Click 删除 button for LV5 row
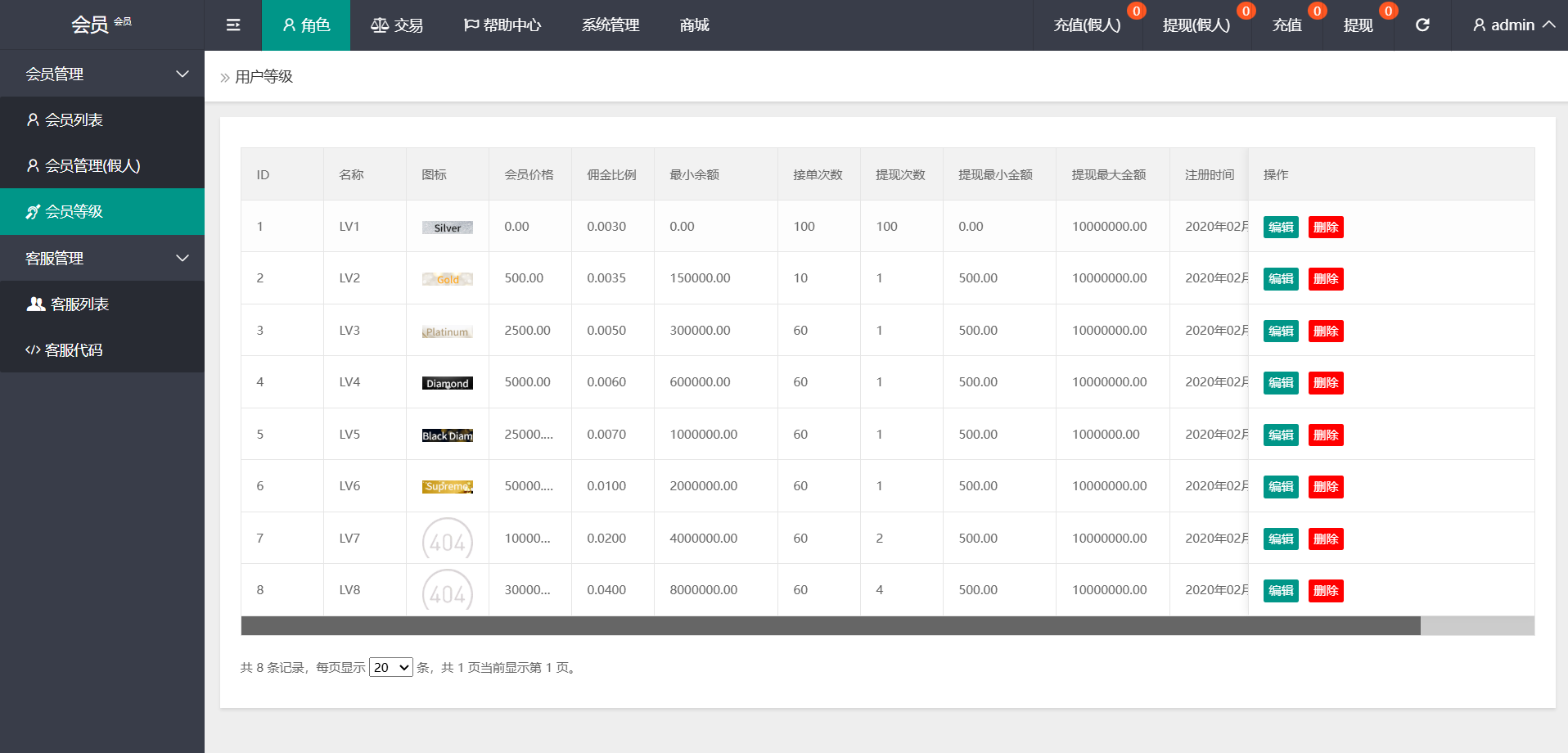The width and height of the screenshot is (1568, 753). (x=1325, y=435)
